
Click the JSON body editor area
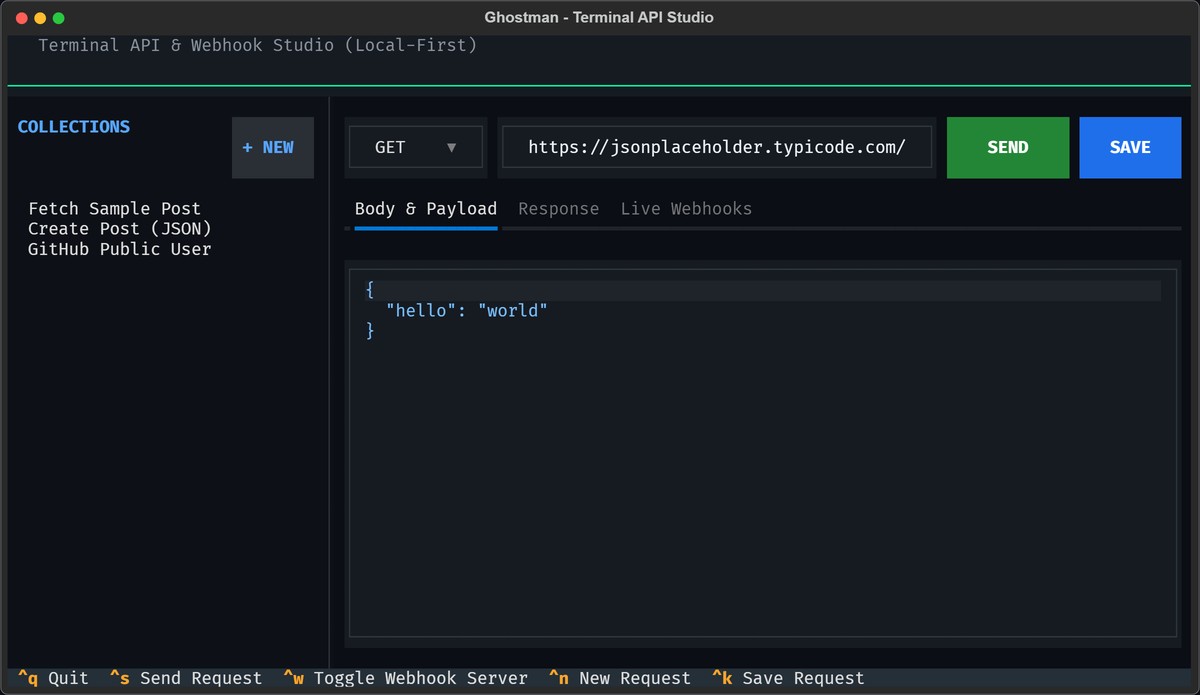pyautogui.click(x=763, y=453)
